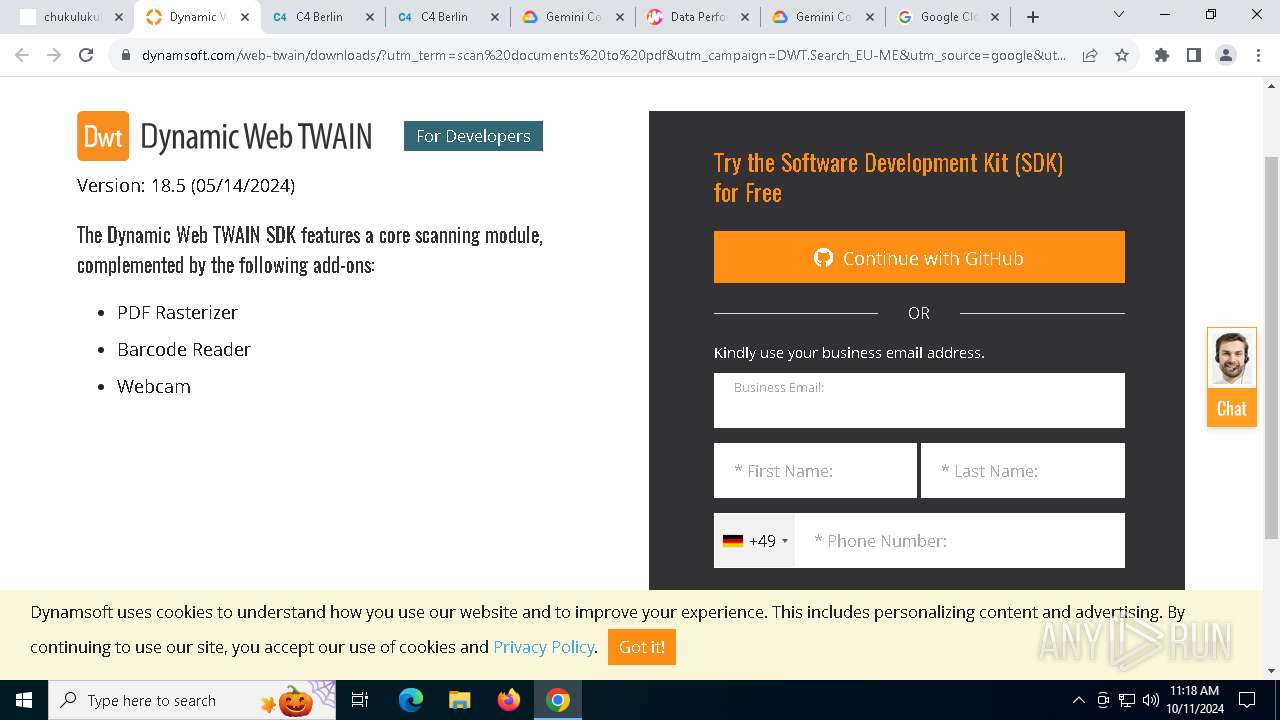Open the share page icon in address bar
Screen dimensions: 1280x720
point(1090,55)
